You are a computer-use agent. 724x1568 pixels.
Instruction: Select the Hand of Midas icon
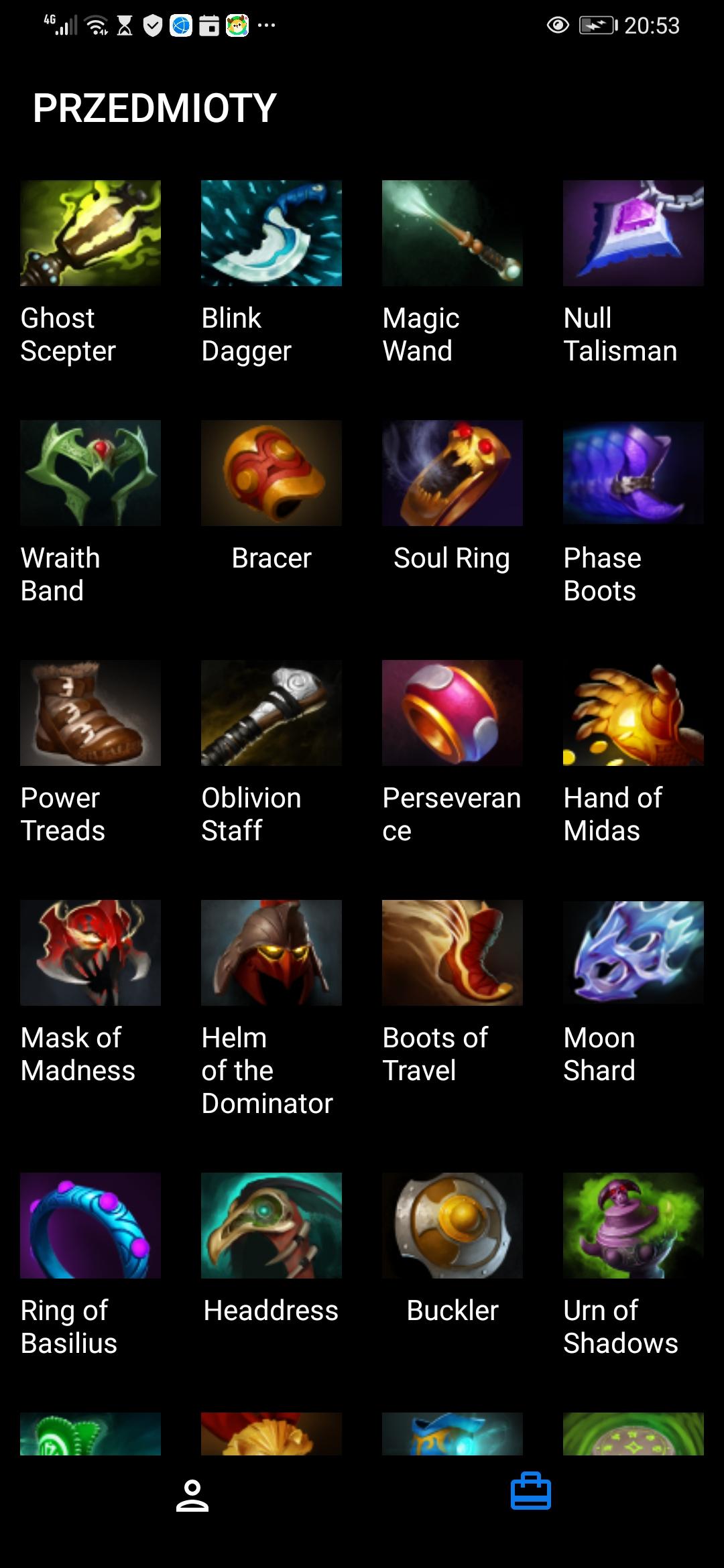[633, 713]
